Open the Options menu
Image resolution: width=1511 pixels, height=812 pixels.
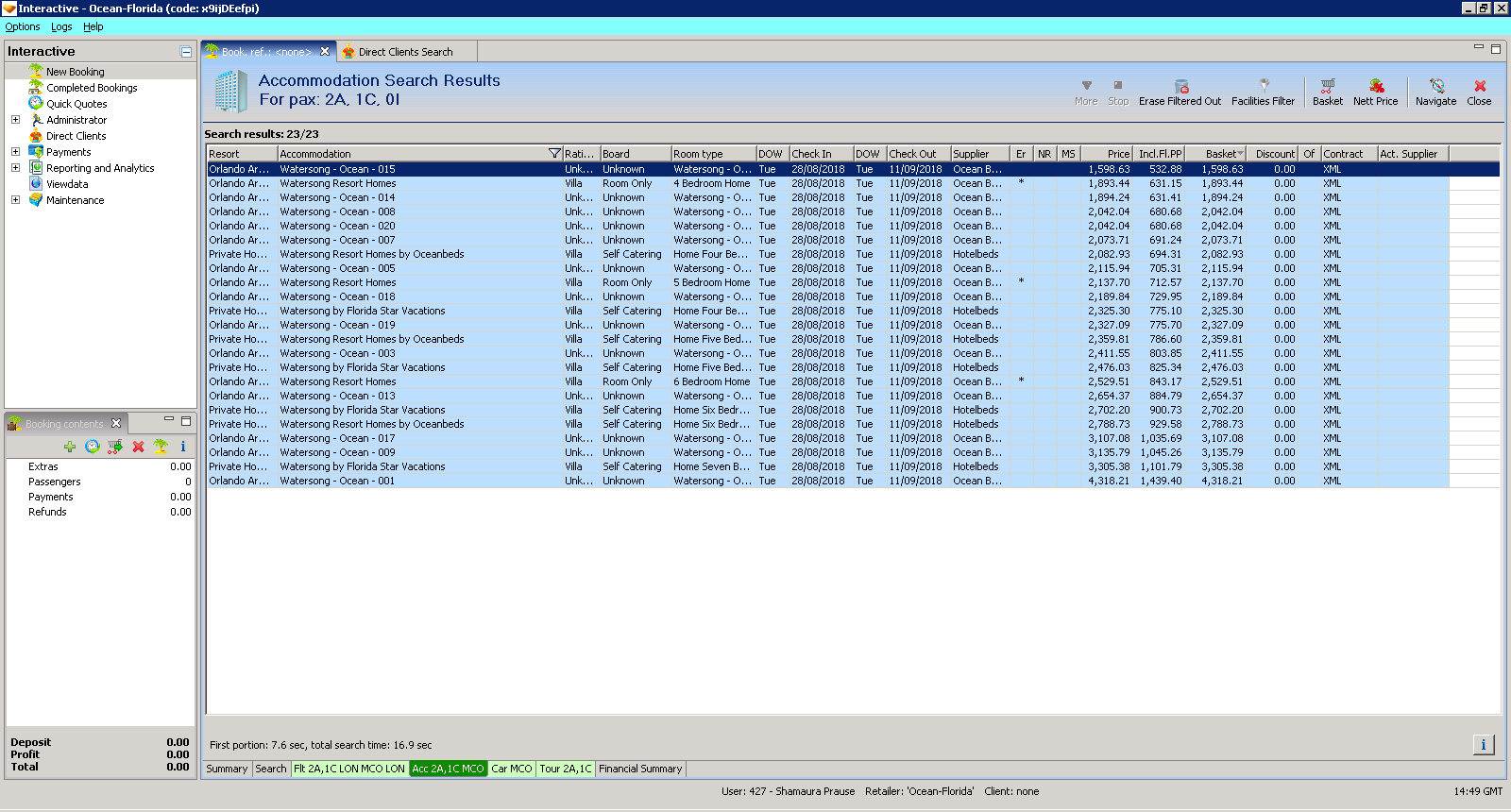[x=23, y=26]
